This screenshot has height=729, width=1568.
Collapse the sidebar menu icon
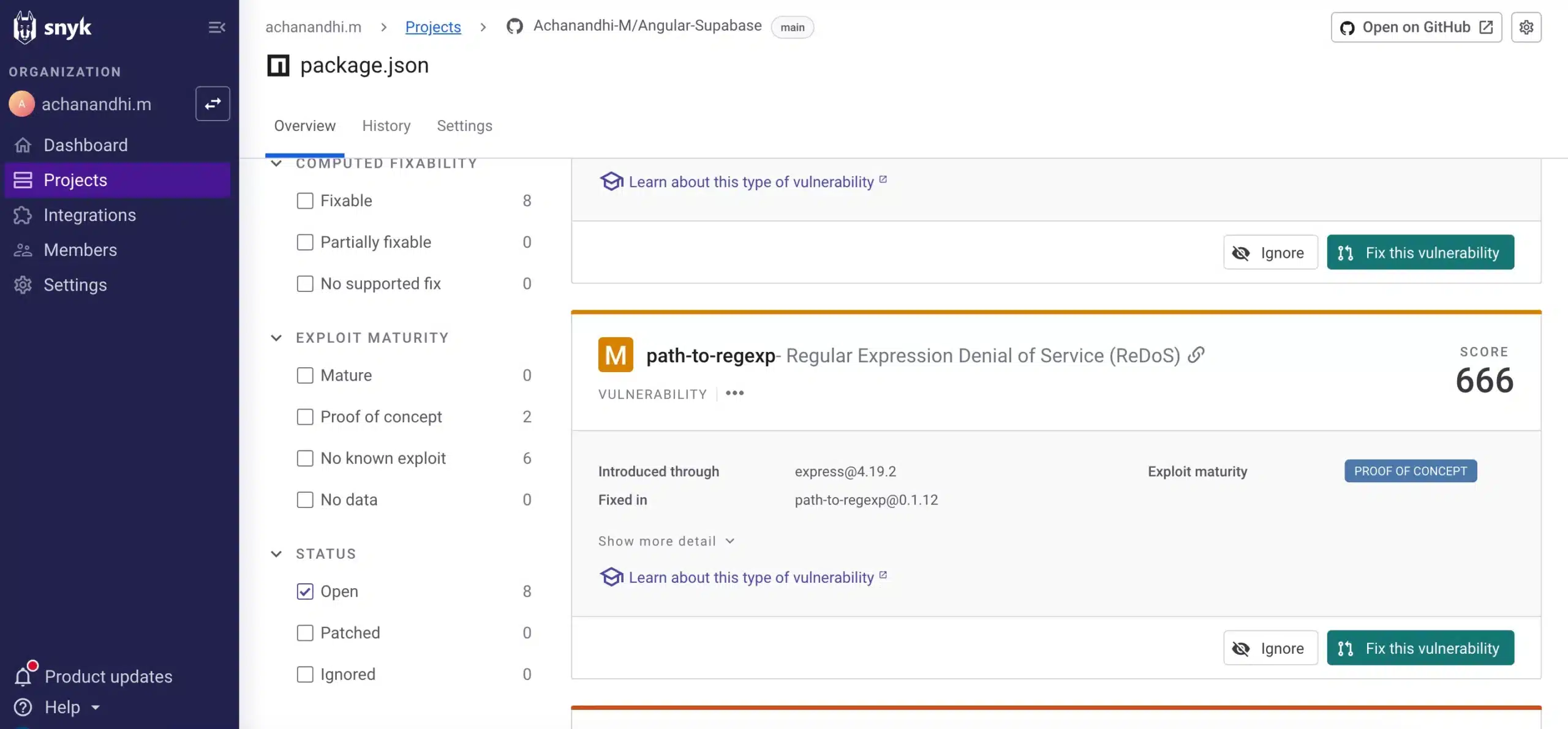point(217,28)
